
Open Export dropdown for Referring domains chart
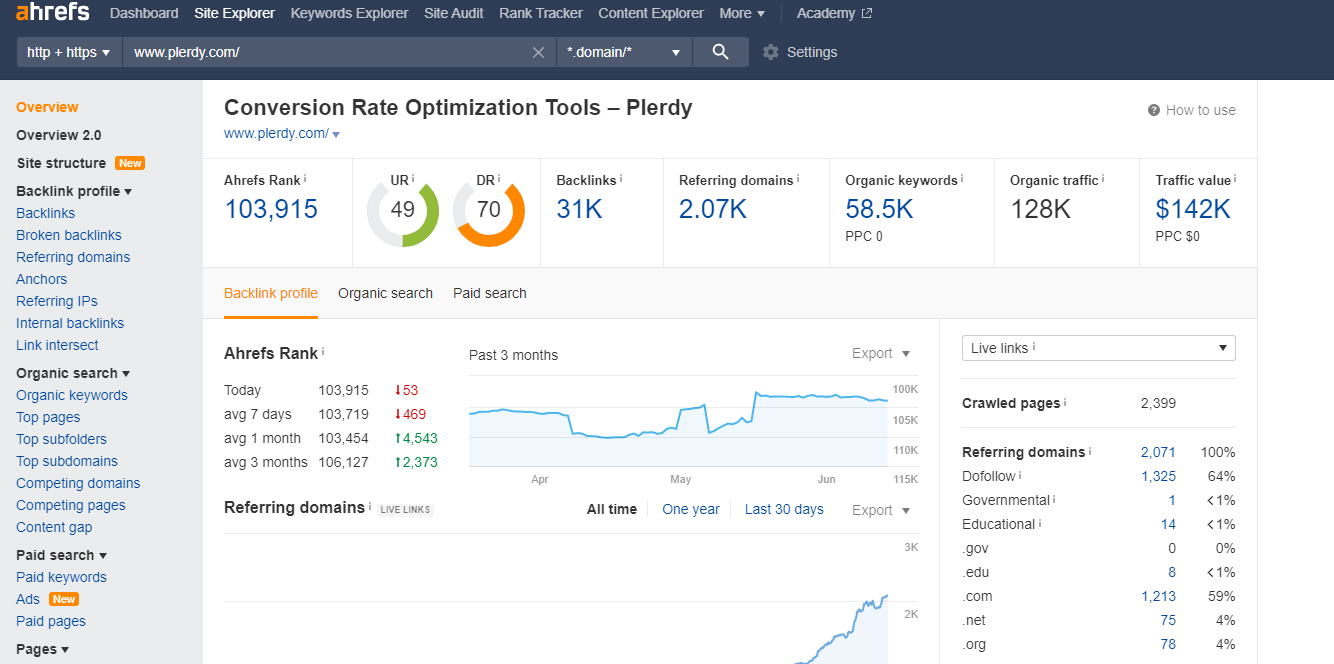tap(881, 510)
